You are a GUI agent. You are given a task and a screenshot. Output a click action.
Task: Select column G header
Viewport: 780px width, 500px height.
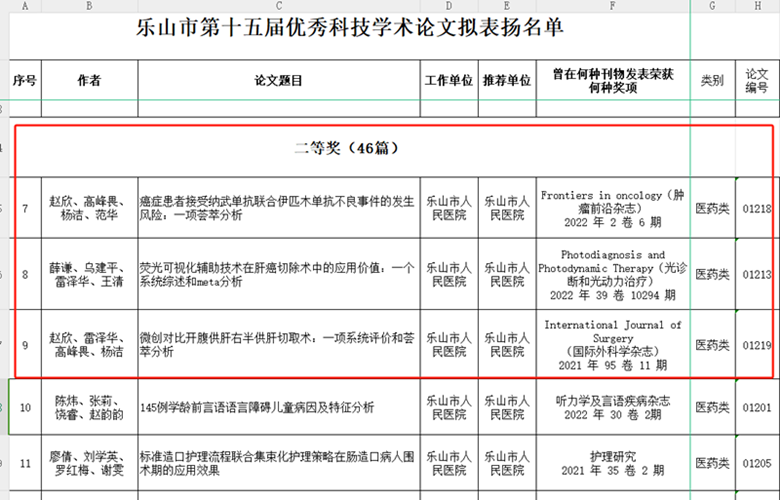click(712, 5)
